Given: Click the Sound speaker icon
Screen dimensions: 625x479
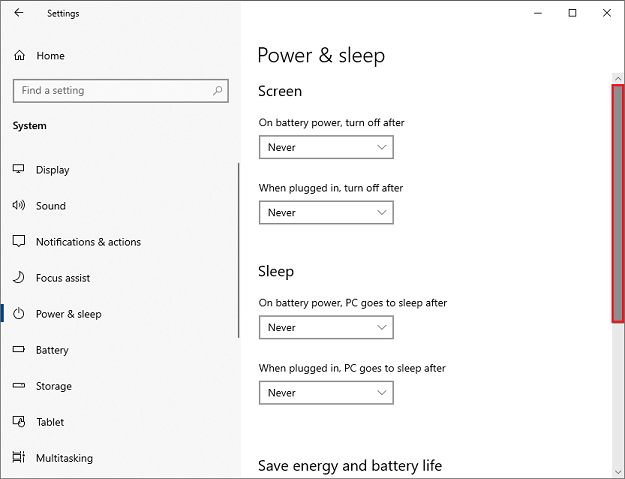Looking at the screenshot, I should 19,206.
